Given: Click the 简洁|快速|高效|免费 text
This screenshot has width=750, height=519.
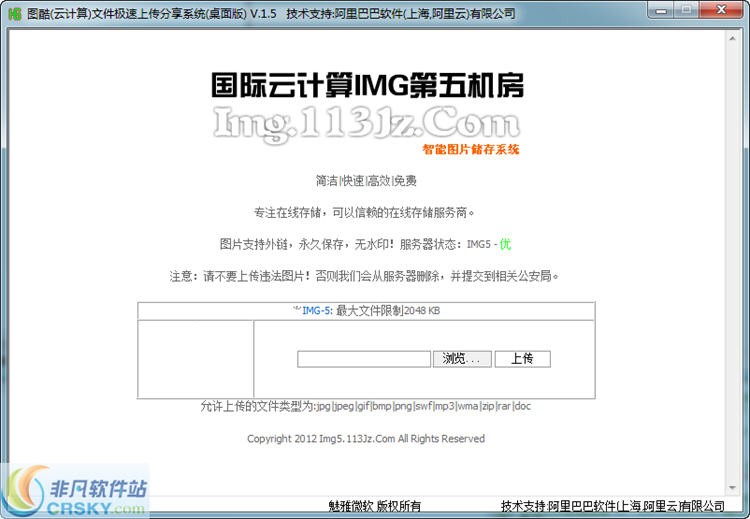Looking at the screenshot, I should click(x=366, y=180).
